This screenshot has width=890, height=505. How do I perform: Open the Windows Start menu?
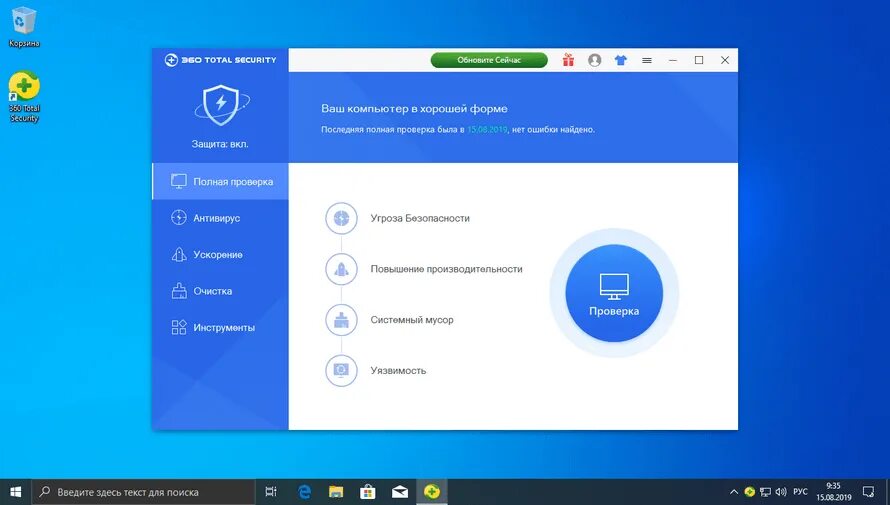pos(15,492)
